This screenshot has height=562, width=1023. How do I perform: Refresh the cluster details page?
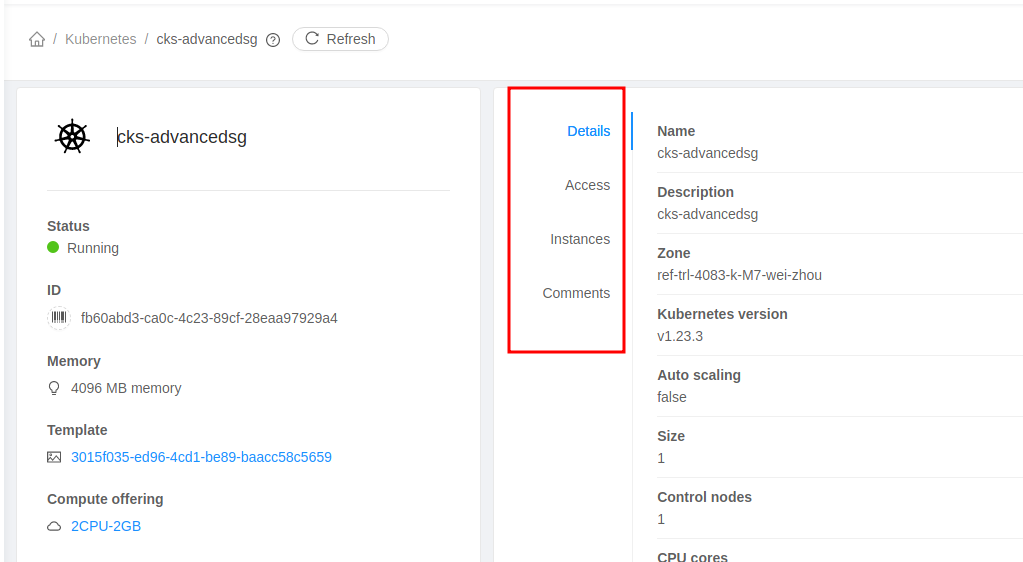(x=341, y=39)
